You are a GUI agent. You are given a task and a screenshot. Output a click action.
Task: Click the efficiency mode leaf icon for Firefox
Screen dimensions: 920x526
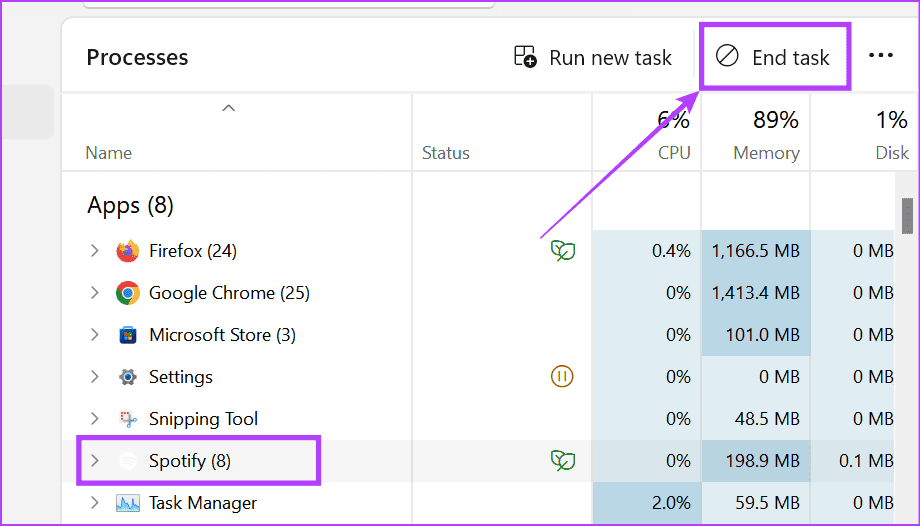point(563,251)
